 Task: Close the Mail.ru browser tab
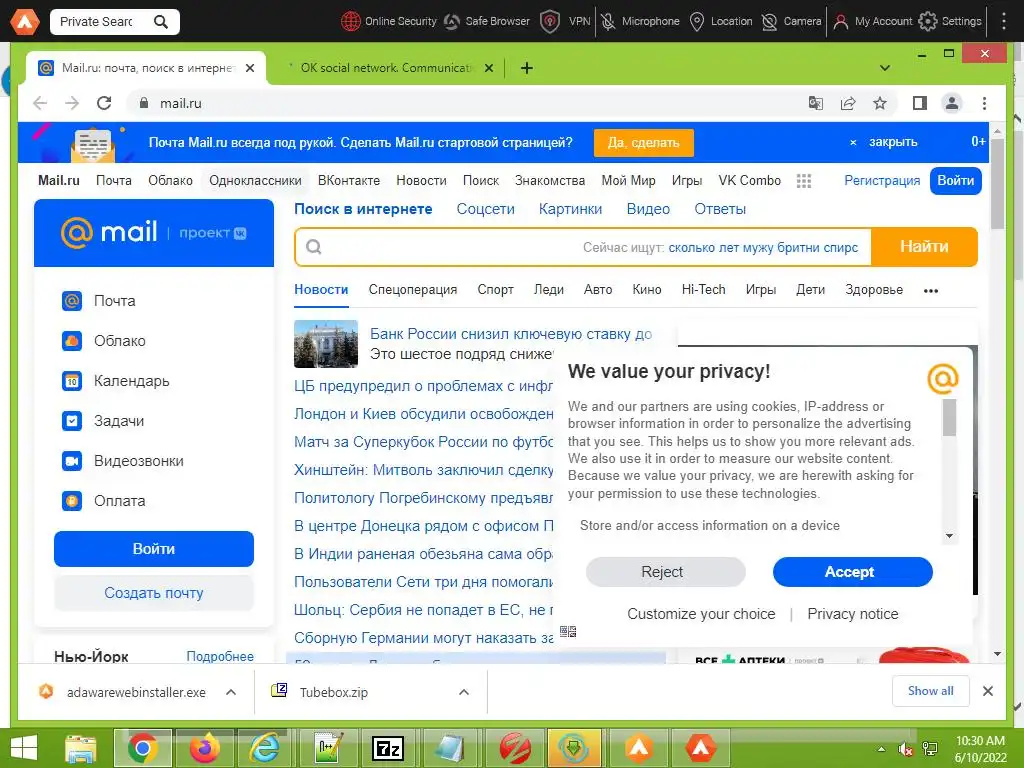point(249,68)
